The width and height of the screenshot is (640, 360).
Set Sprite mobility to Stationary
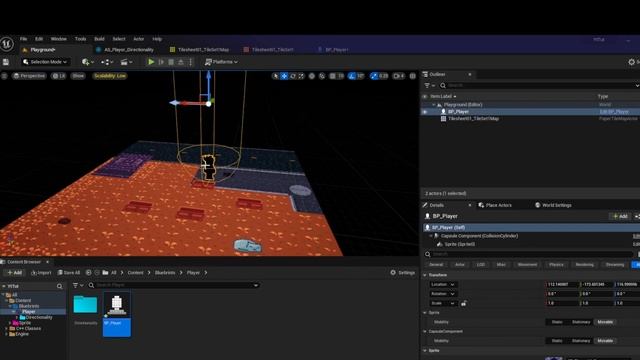[581, 322]
